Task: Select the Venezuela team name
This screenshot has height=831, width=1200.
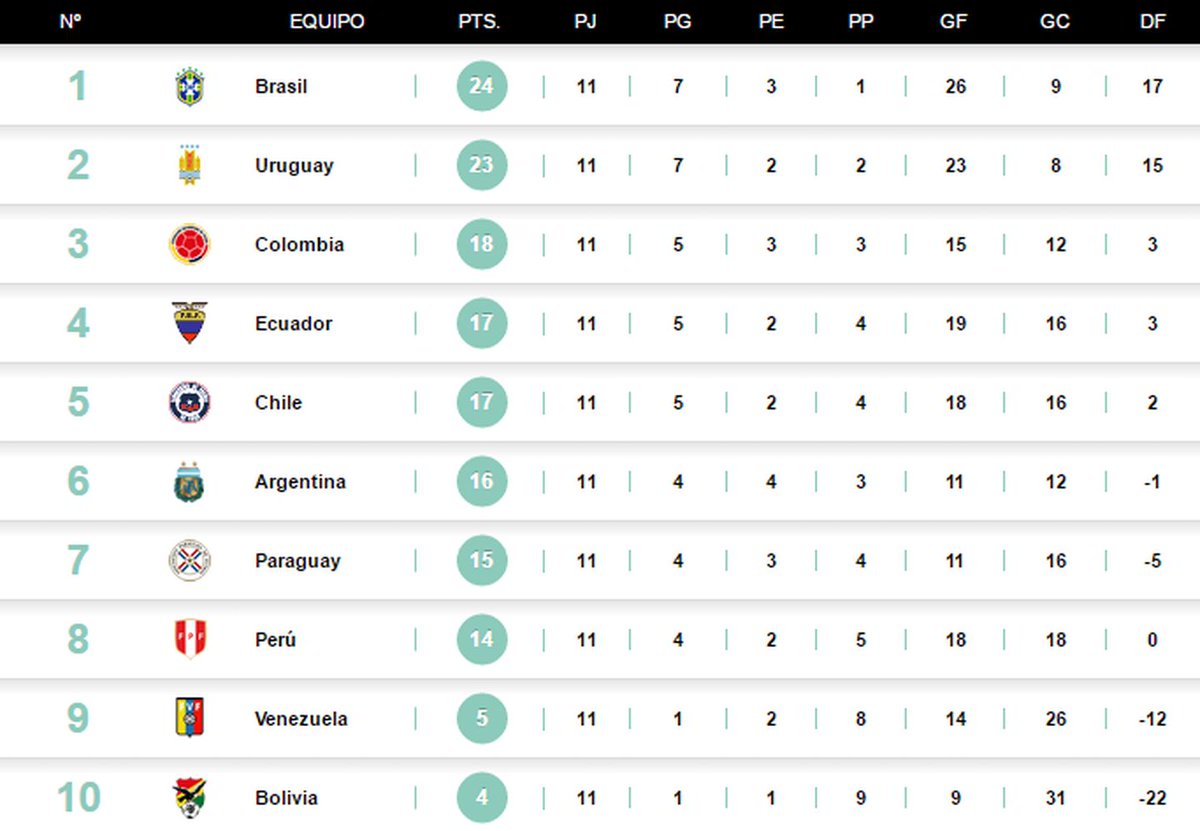Action: point(301,719)
